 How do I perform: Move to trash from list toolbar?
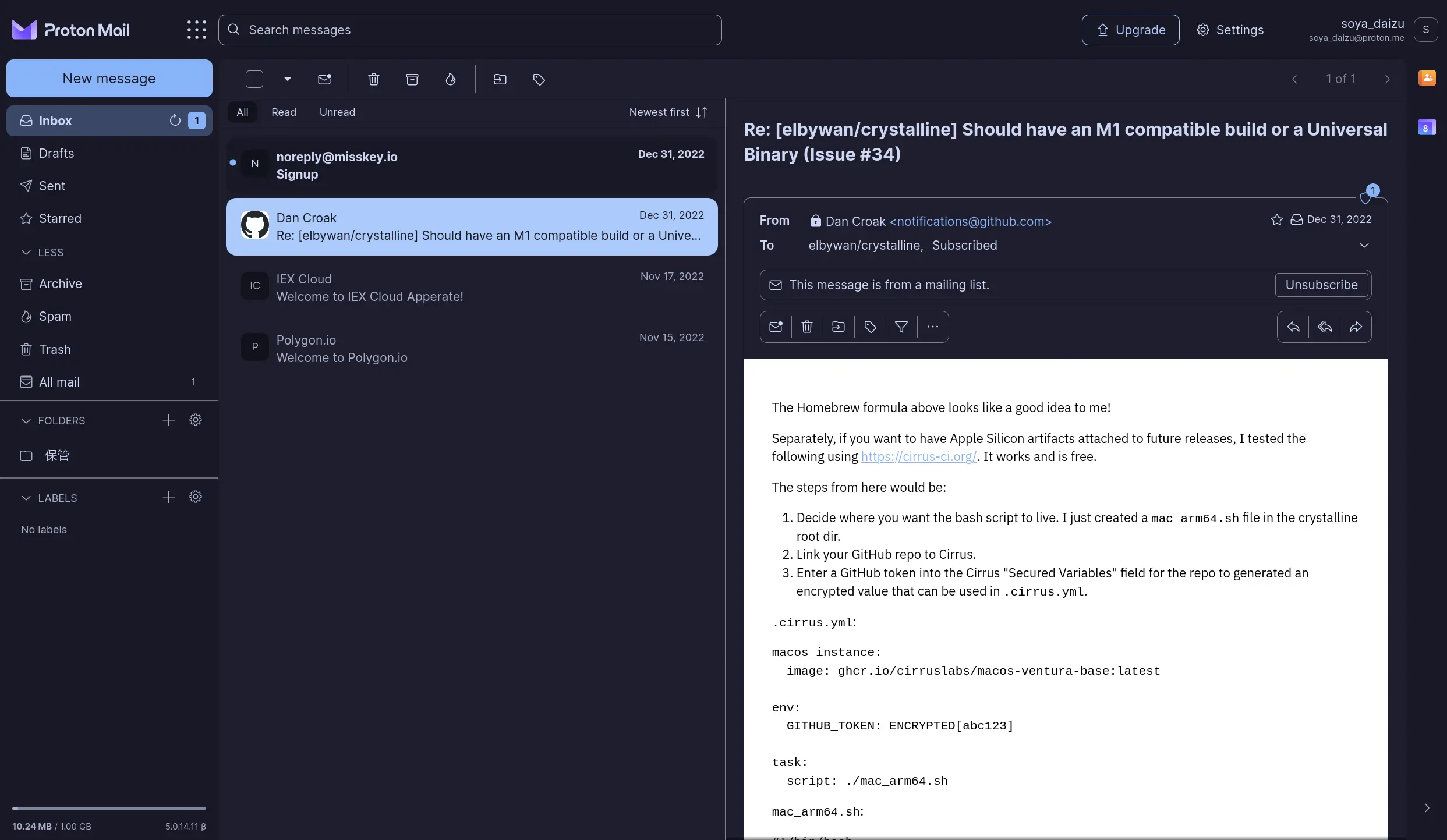[374, 79]
